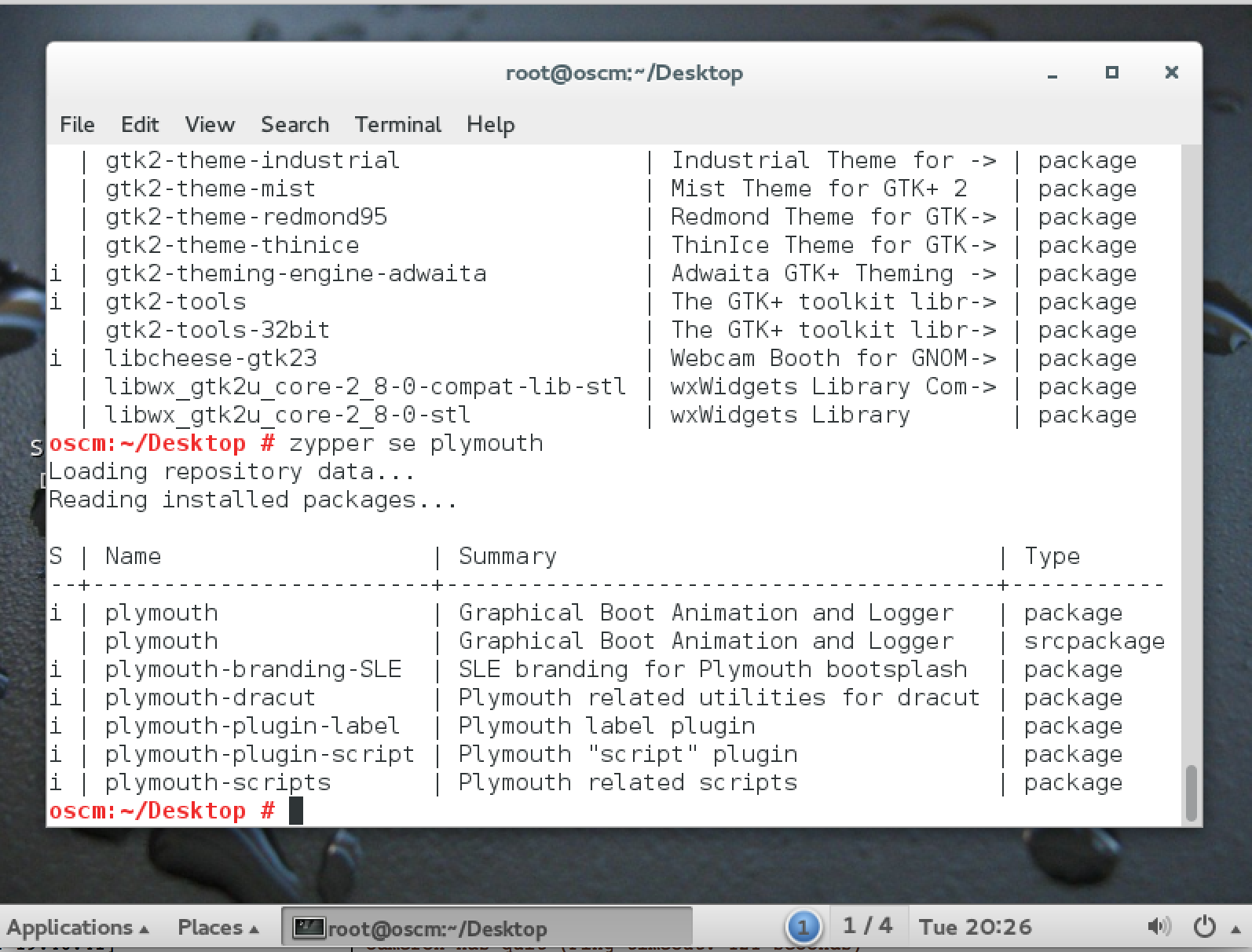Click libwx_gtk2u_core-2_8-0-compat-lib-stl text
This screenshot has width=1252, height=952.
click(365, 386)
